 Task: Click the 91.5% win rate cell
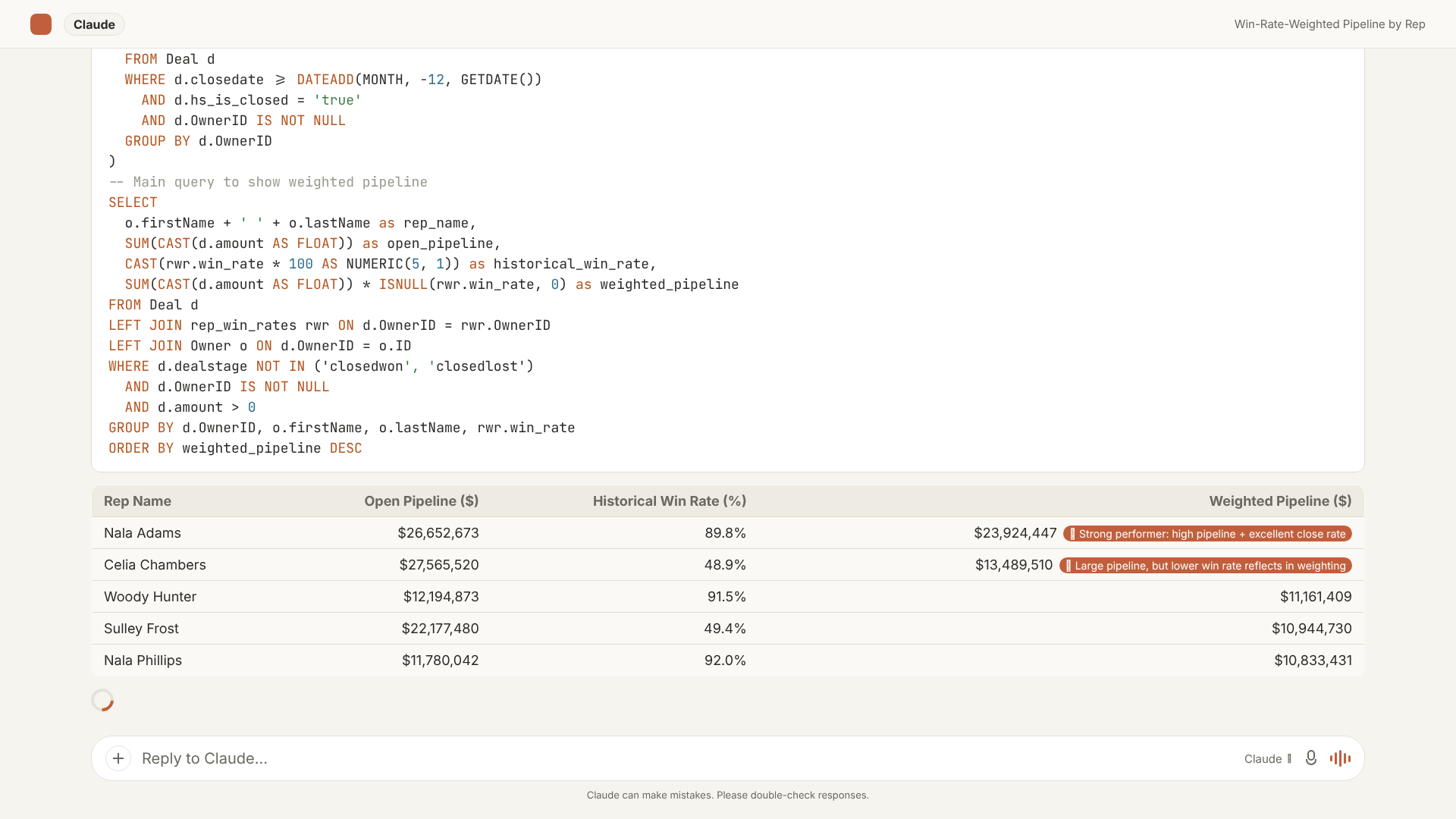726,597
